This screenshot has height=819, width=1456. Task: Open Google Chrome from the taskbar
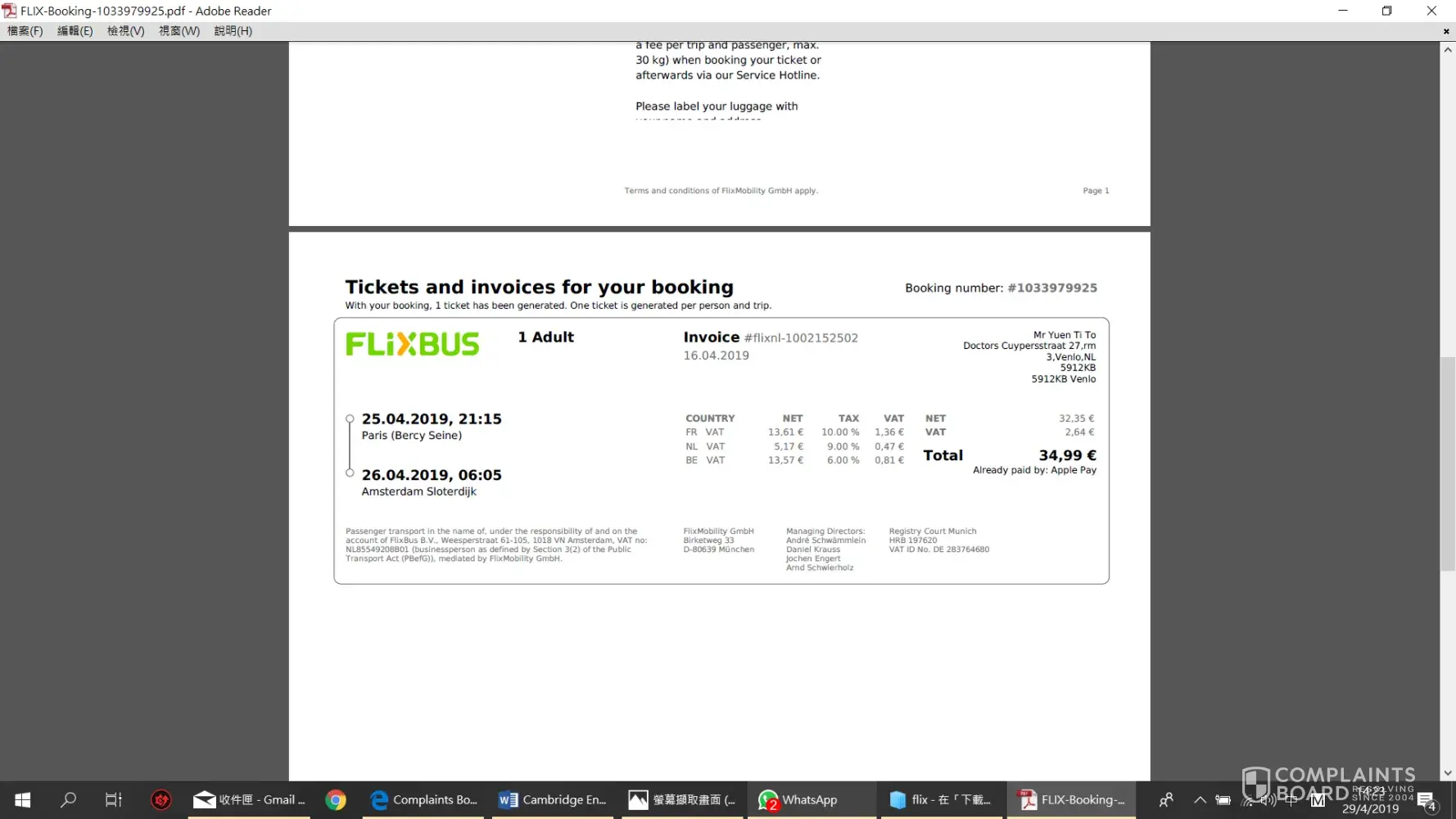pos(336,800)
